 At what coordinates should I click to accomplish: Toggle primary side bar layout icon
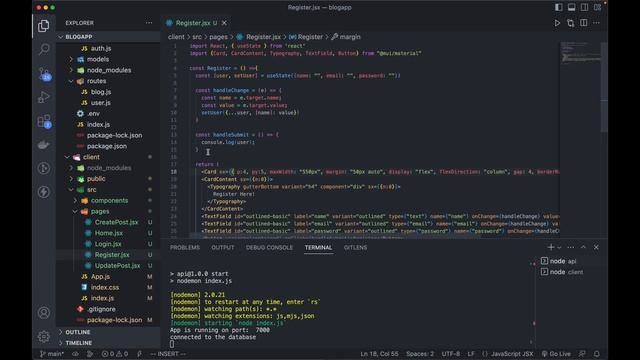click(559, 7)
